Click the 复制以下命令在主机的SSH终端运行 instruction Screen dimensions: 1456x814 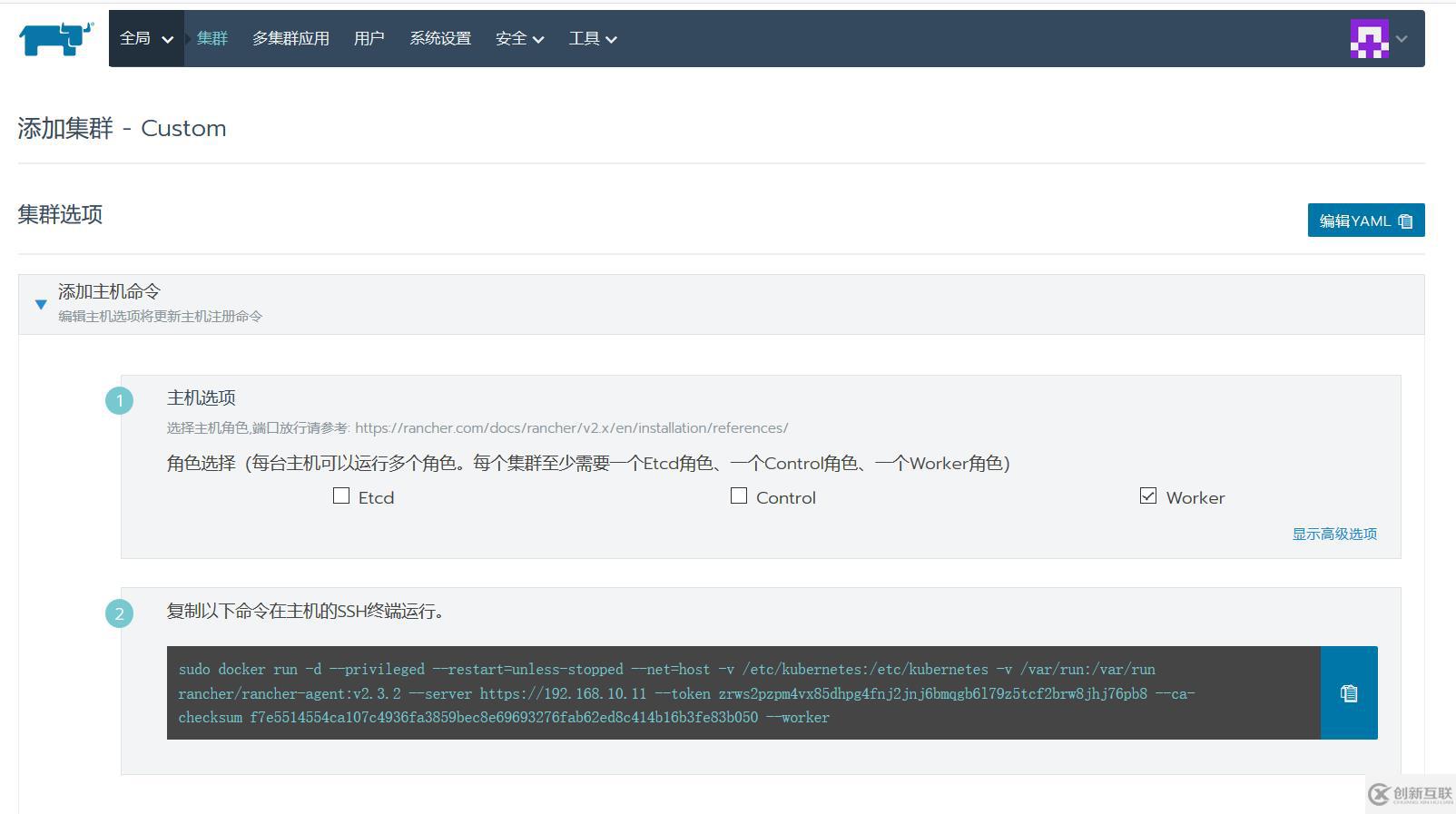pyautogui.click(x=305, y=611)
